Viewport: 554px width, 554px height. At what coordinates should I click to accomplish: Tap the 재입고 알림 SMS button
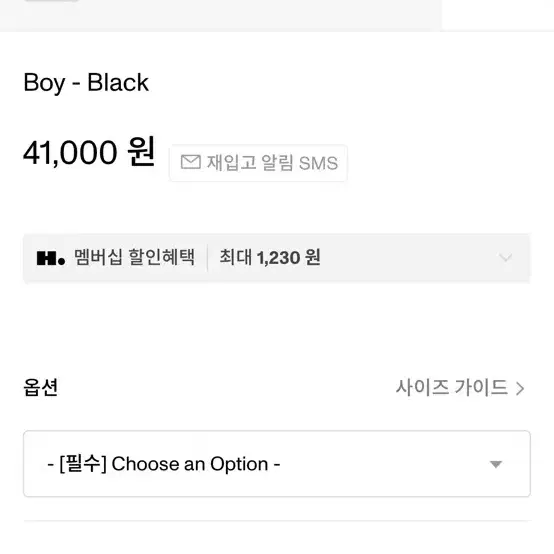[259, 163]
